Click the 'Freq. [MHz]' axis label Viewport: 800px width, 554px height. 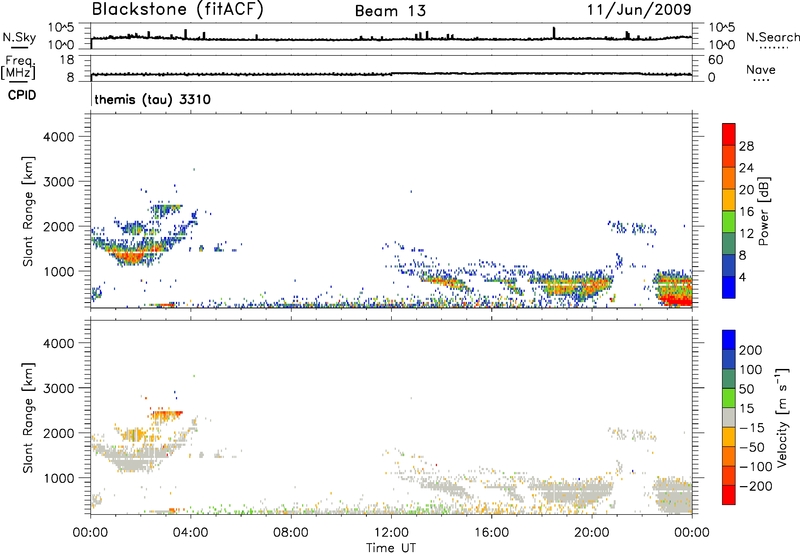click(x=19, y=67)
